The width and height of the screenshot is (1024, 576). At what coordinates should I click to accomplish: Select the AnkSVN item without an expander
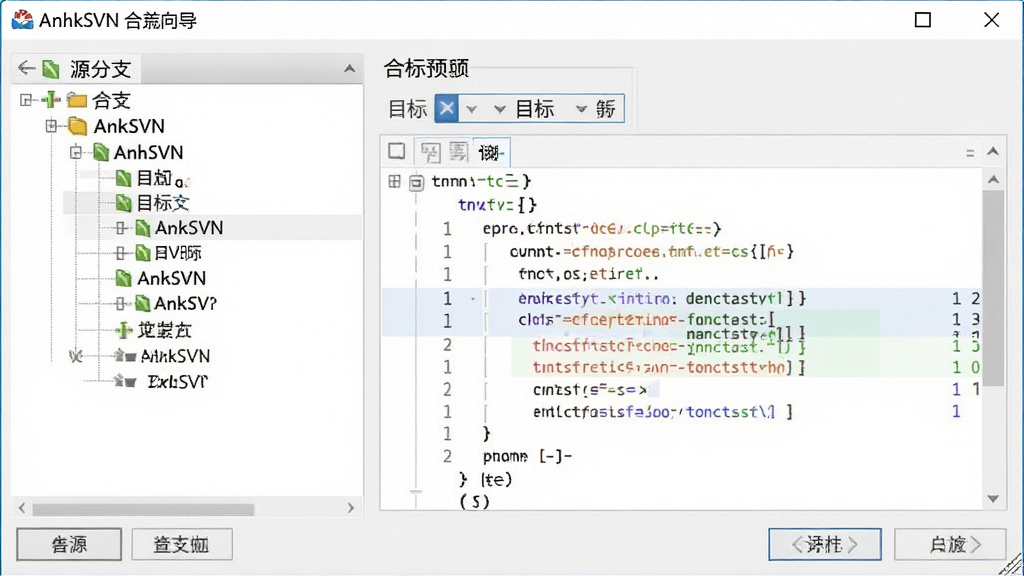point(172,278)
